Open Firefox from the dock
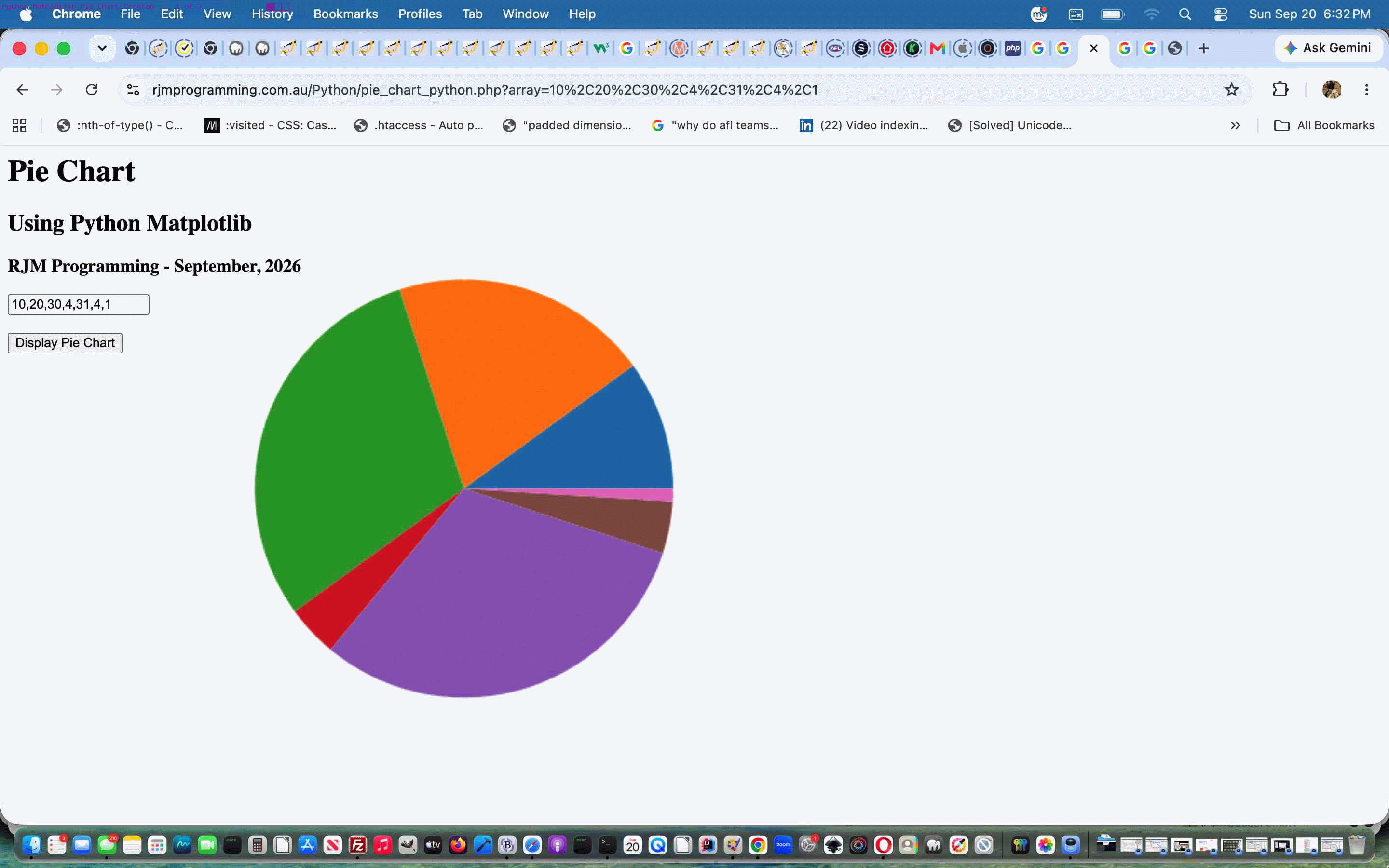Screen dimensions: 1389x868 point(457,845)
